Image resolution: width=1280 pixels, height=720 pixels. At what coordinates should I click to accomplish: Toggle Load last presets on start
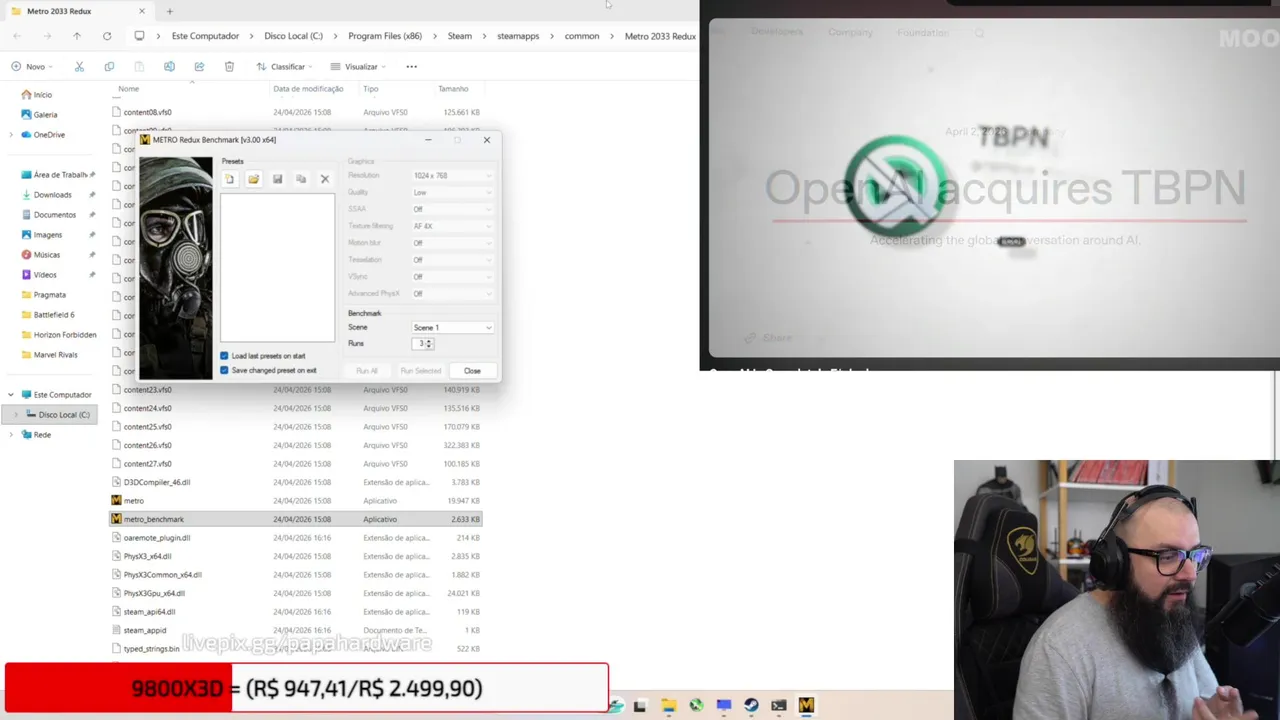224,356
